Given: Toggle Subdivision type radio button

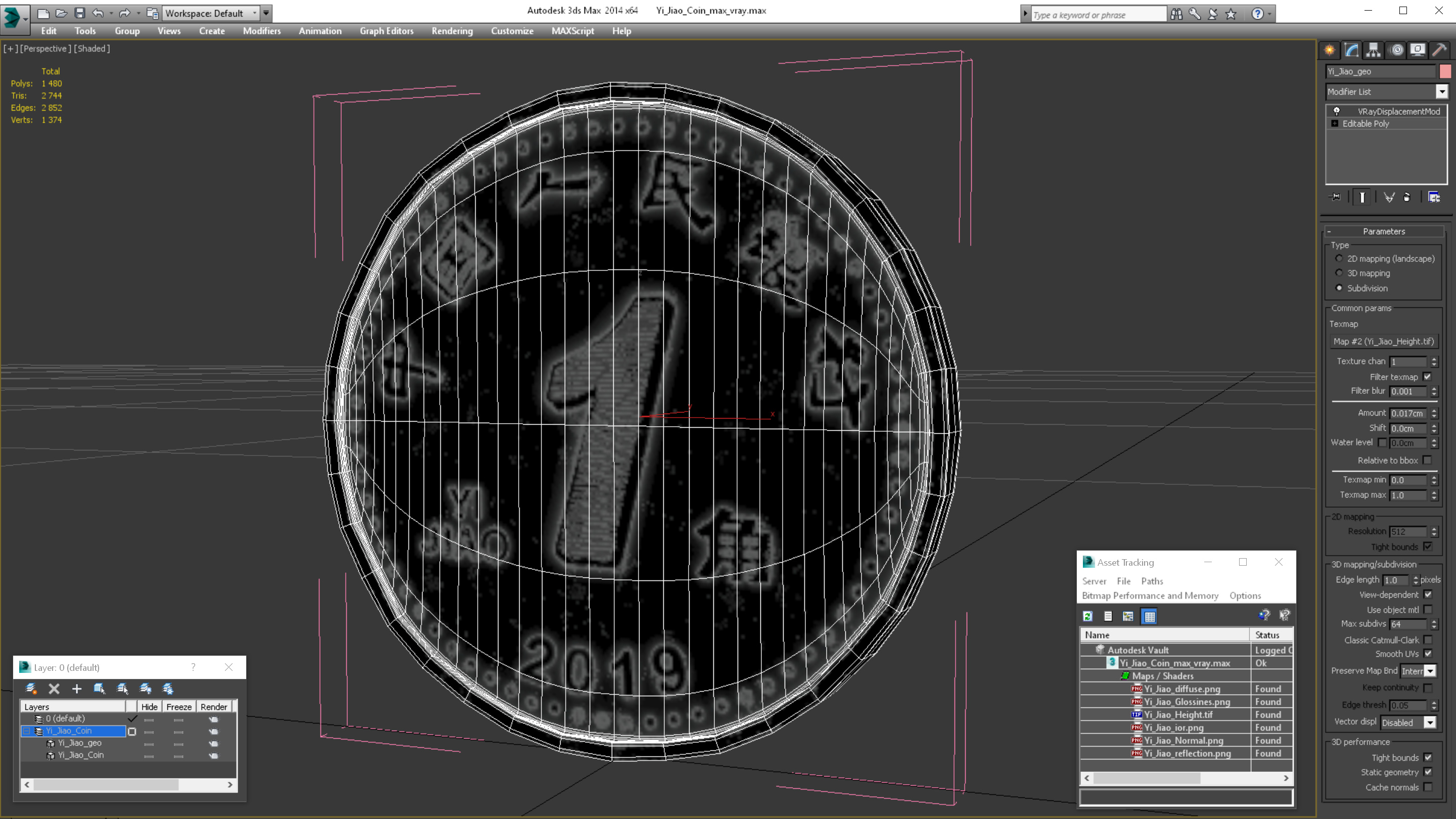Looking at the screenshot, I should 1339,288.
